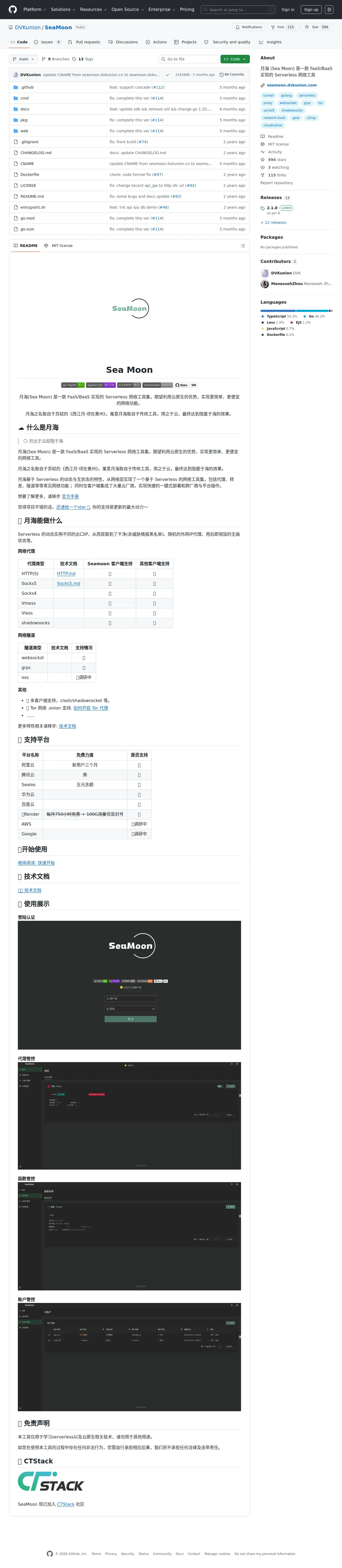
Task: Open the 官方手册 link
Action: 70,497
